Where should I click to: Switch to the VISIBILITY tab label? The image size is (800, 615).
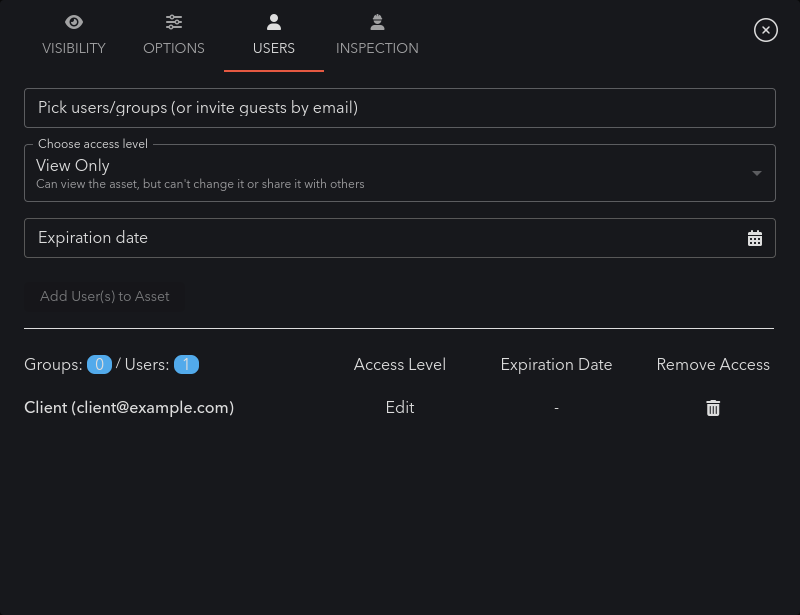(x=74, y=48)
